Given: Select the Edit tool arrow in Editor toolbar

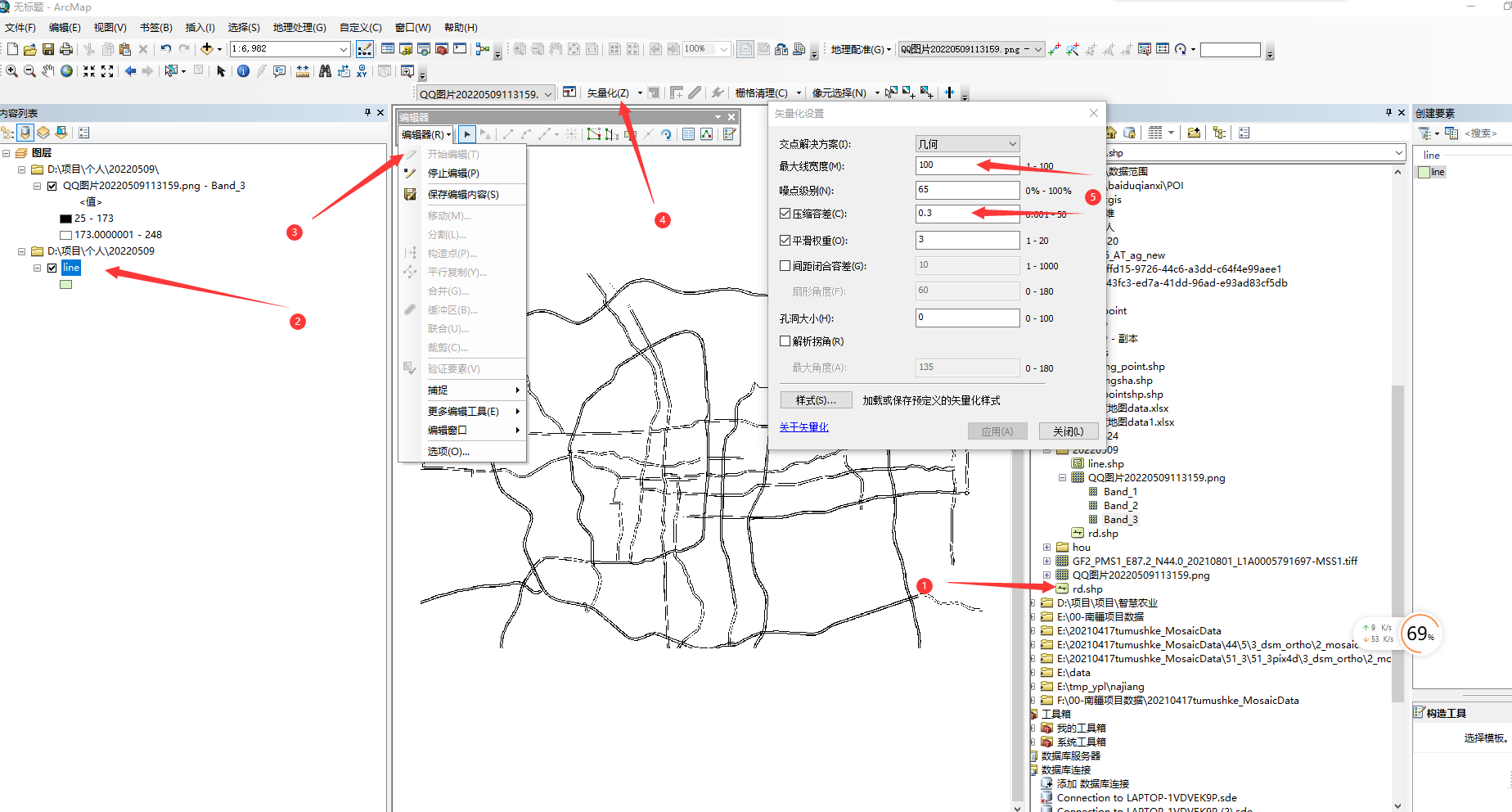Looking at the screenshot, I should 467,134.
